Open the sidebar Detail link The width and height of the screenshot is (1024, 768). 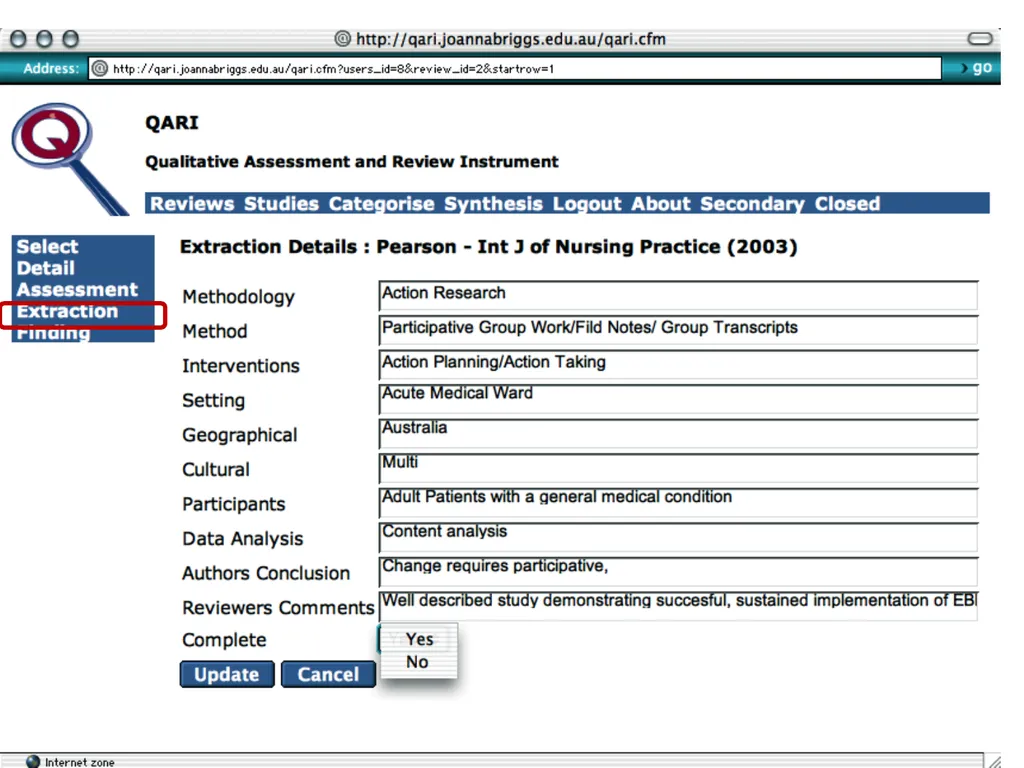point(46,268)
